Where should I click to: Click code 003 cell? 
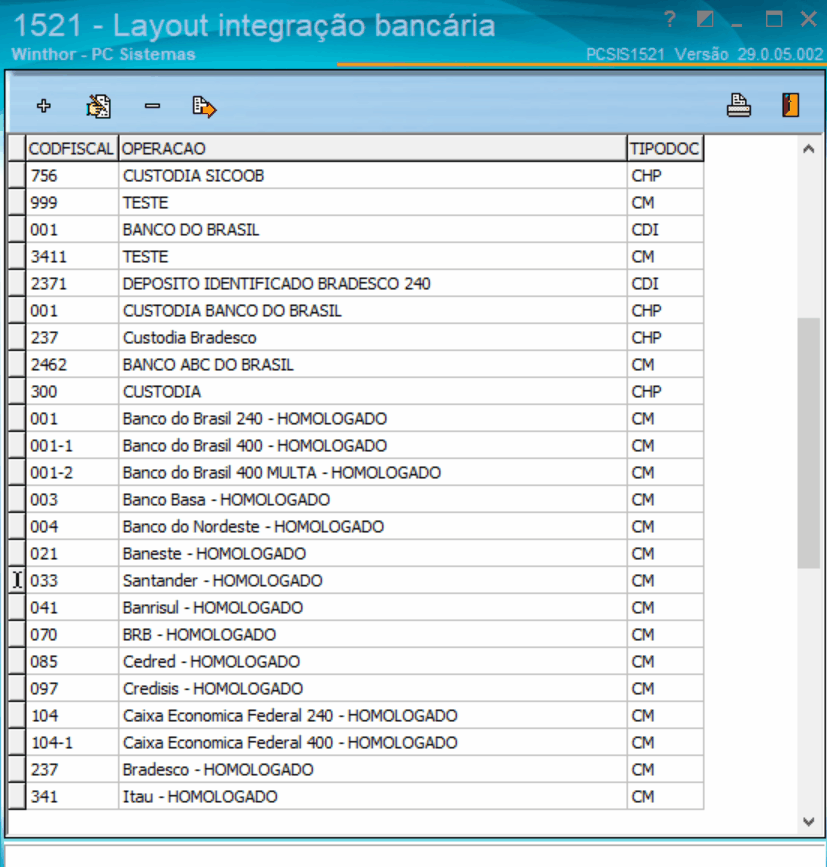(x=72, y=499)
